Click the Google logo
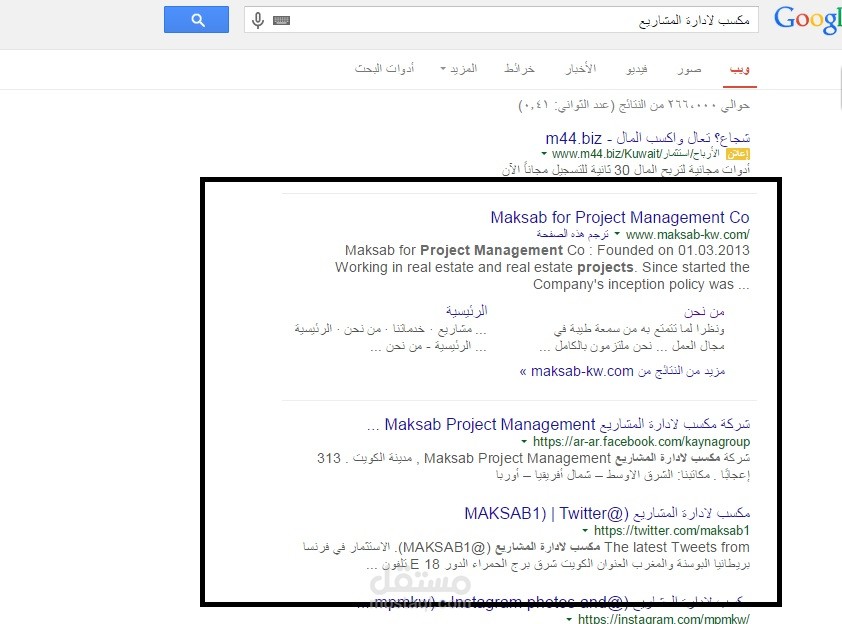 [x=807, y=20]
